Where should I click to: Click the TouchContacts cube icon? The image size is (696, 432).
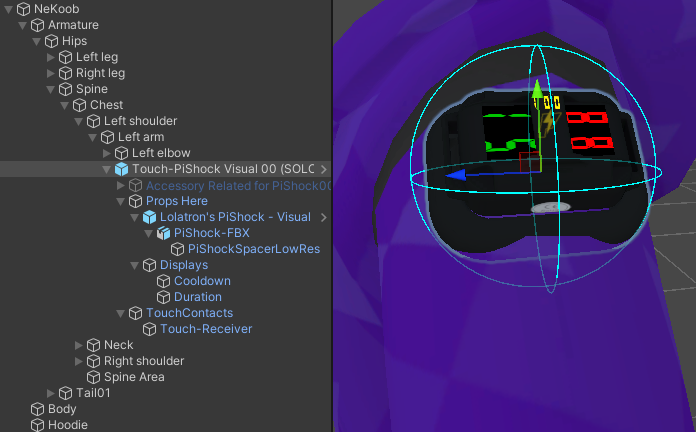[135, 313]
